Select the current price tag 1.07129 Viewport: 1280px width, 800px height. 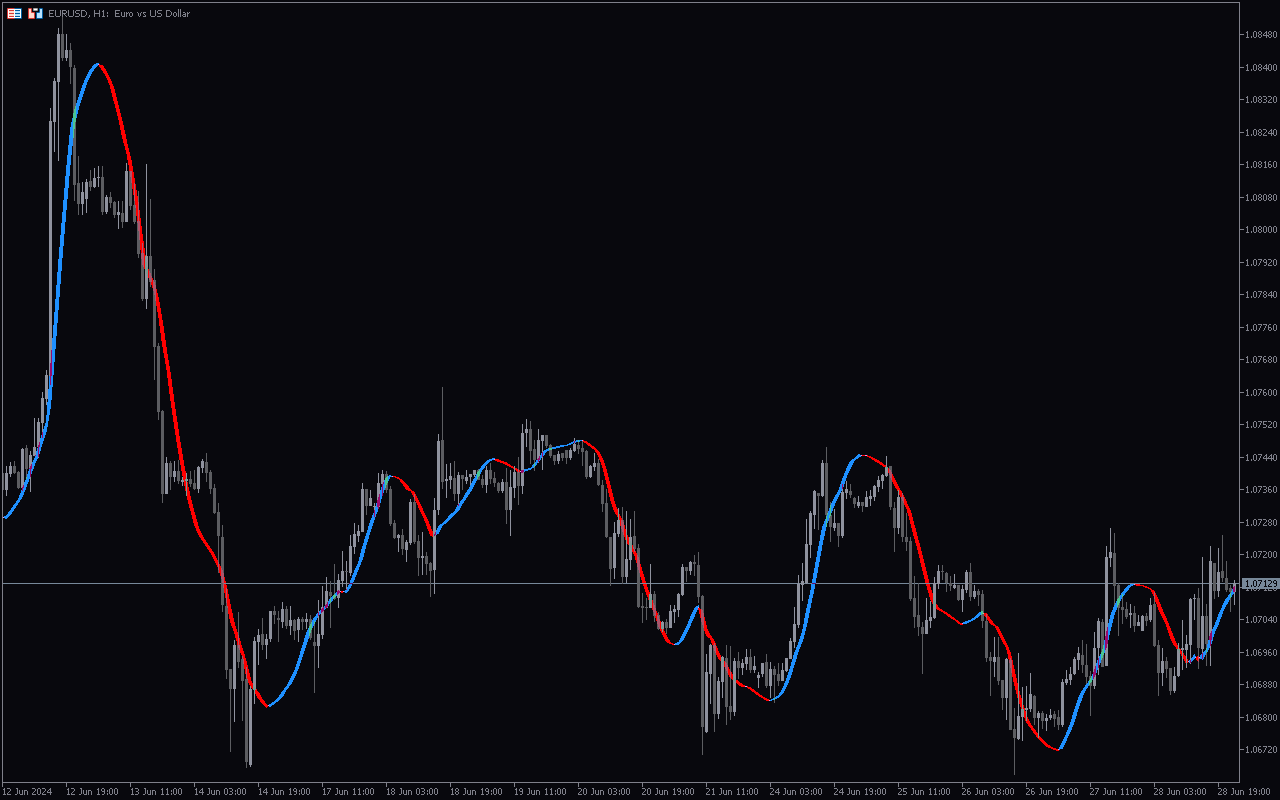[1260, 583]
